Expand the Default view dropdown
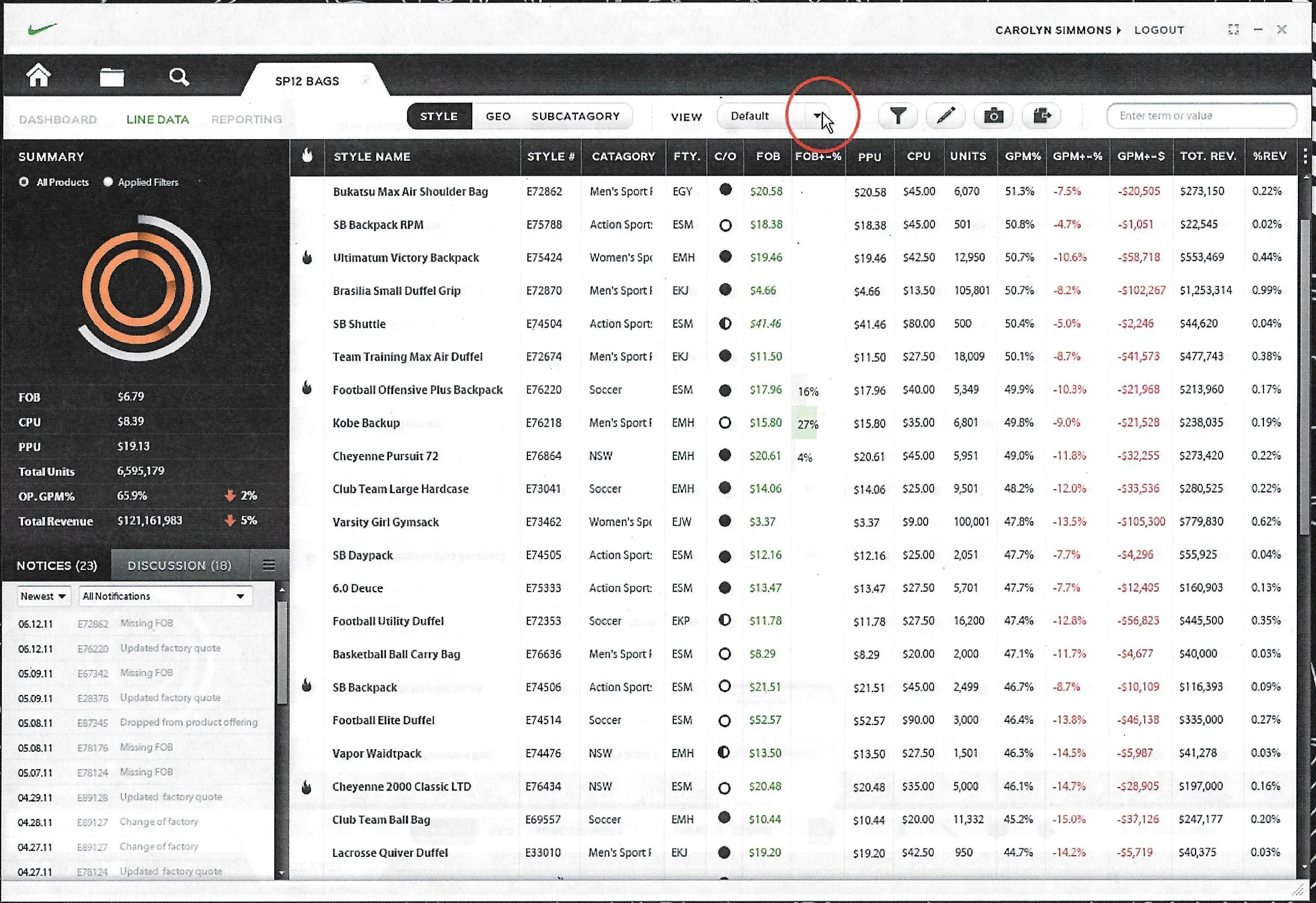Viewport: 1316px width, 903px height. click(x=817, y=116)
